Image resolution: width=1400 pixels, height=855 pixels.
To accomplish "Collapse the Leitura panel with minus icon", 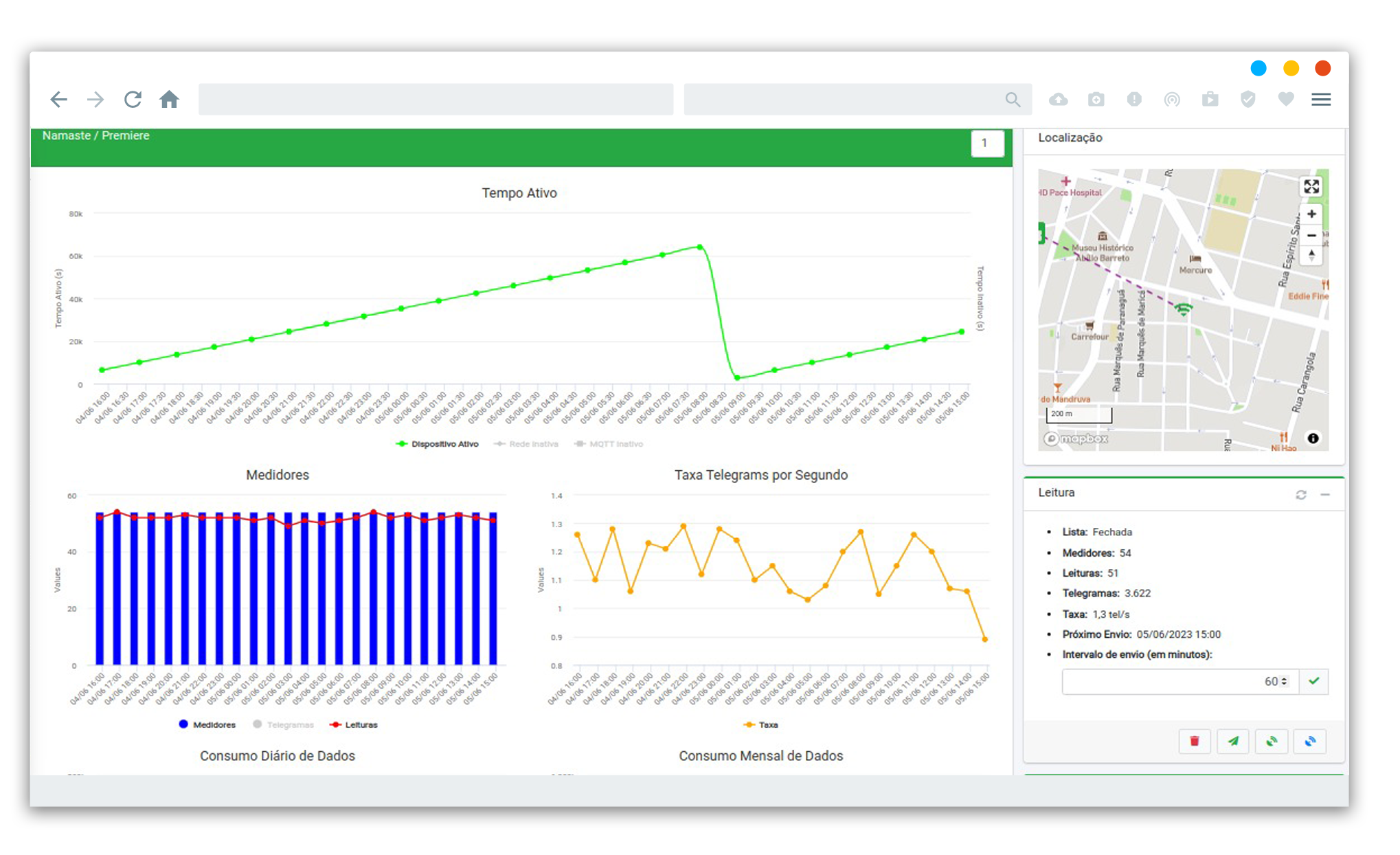I will 1325,495.
